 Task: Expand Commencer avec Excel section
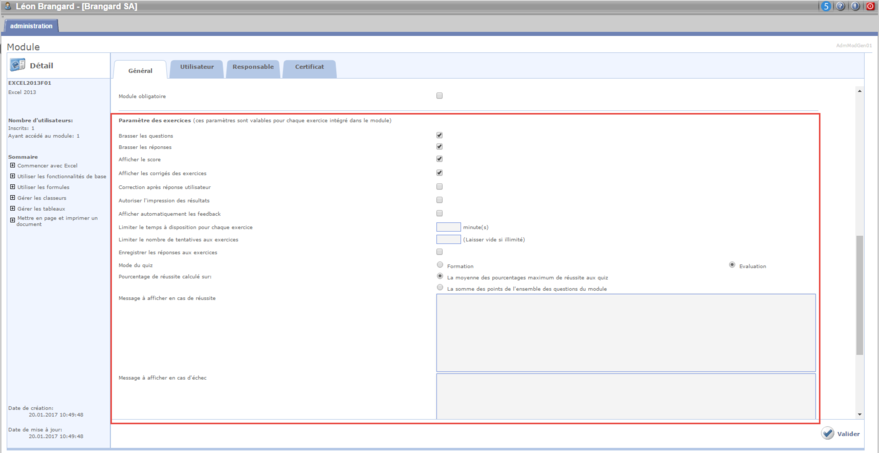point(12,165)
